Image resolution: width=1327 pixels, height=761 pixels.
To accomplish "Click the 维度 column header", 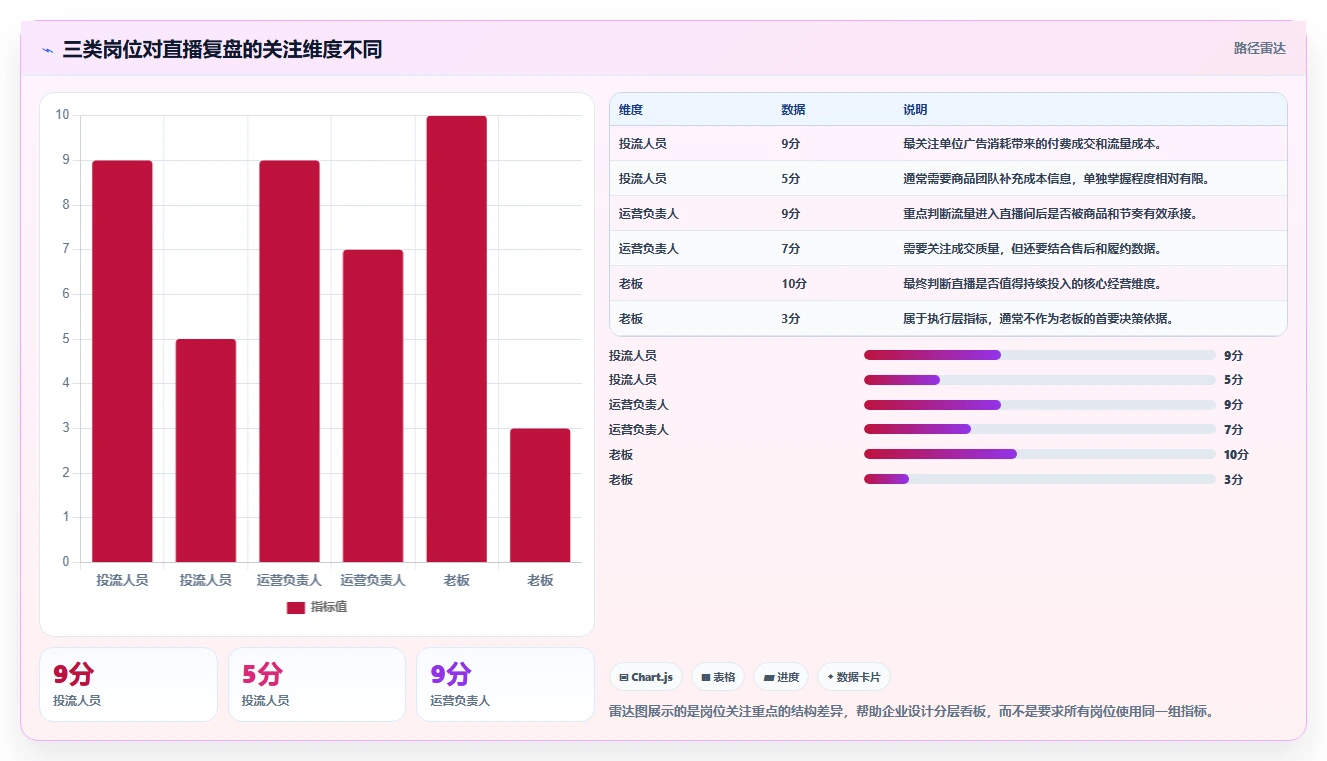I will point(631,109).
